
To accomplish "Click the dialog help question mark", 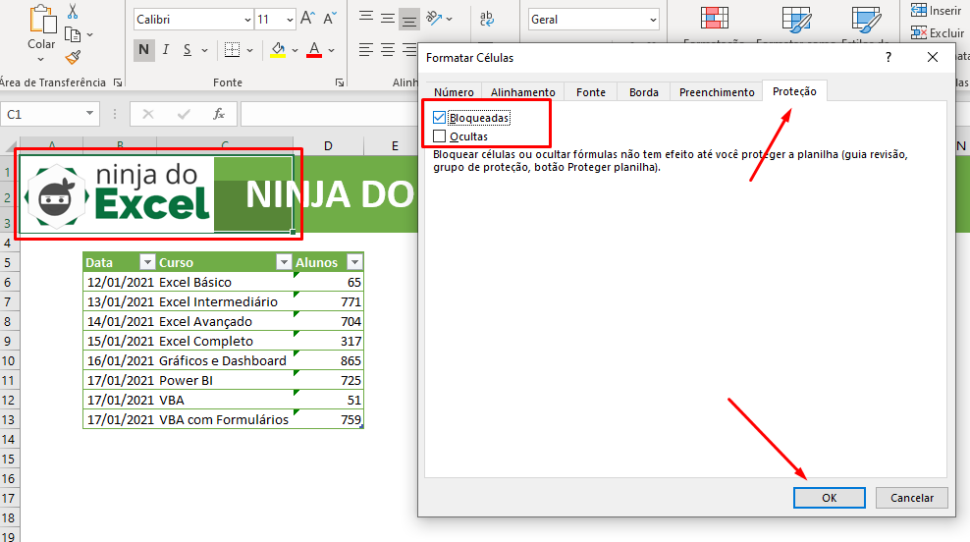I will point(888,58).
